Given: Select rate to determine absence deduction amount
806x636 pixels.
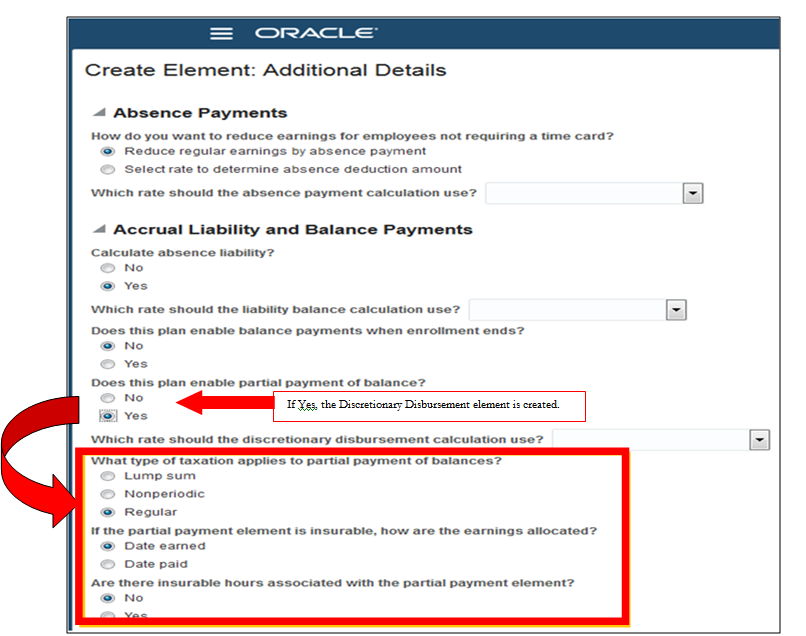Looking at the screenshot, I should (108, 170).
